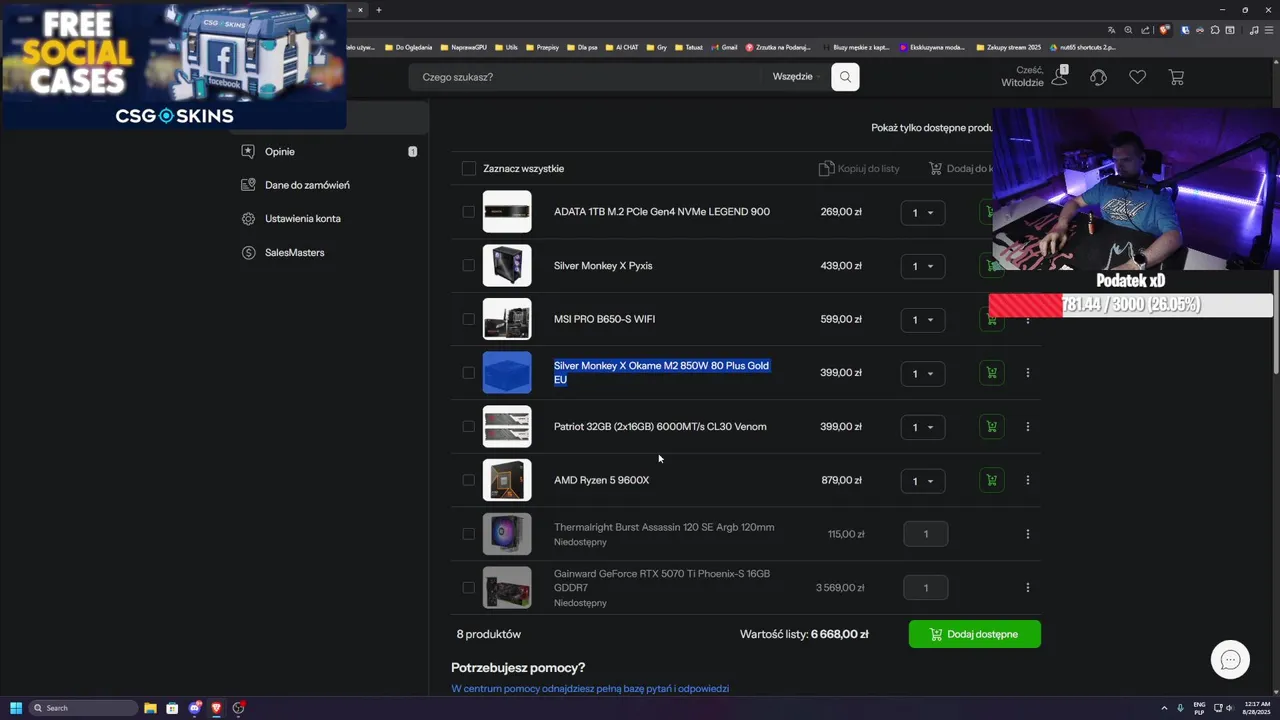Open more options for Patriot 32GB Venom

click(x=1028, y=427)
